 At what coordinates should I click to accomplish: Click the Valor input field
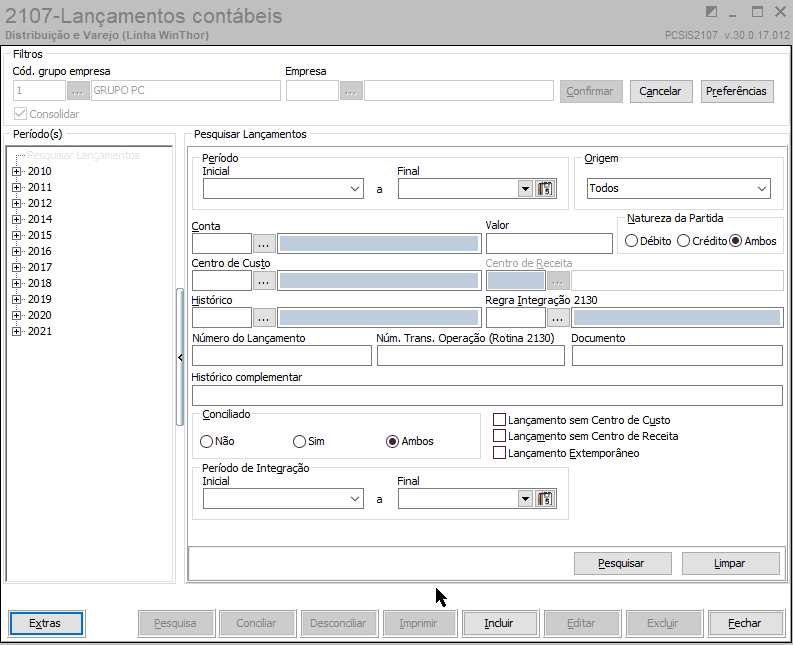click(549, 244)
